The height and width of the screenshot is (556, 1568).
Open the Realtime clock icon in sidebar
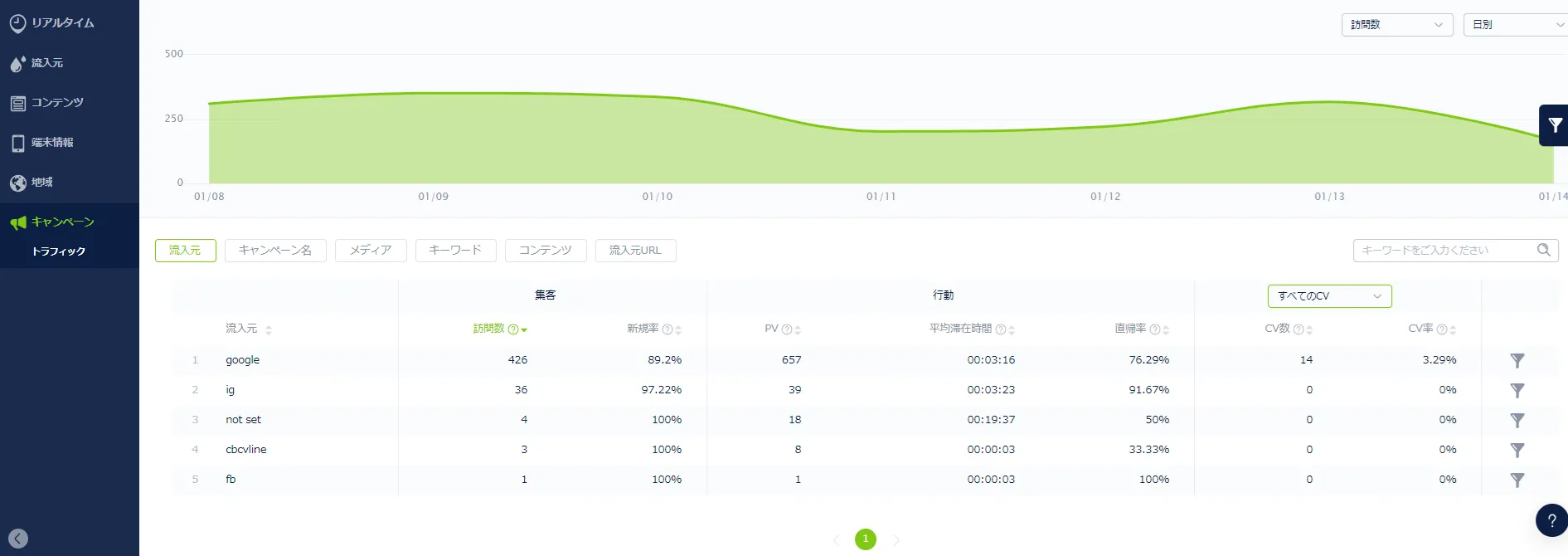point(17,23)
